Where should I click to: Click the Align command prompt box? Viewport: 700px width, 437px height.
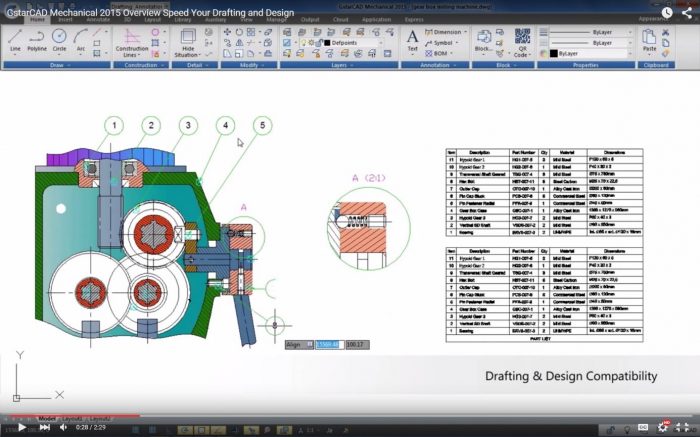click(299, 345)
